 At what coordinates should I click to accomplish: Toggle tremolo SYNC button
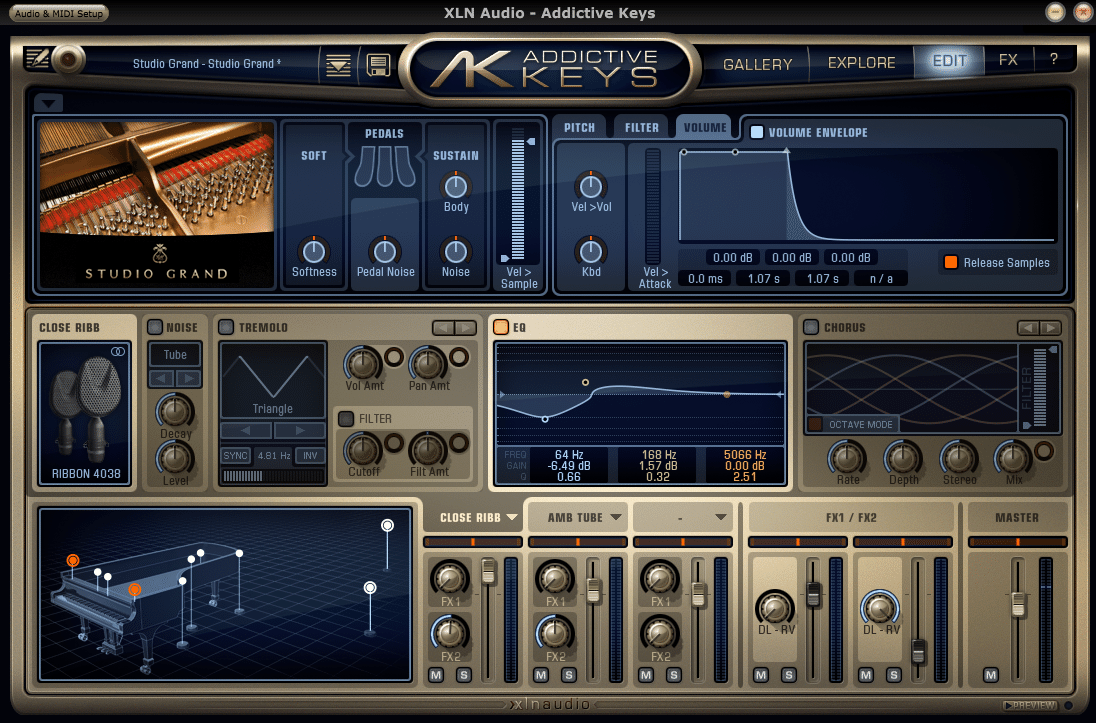[x=236, y=455]
